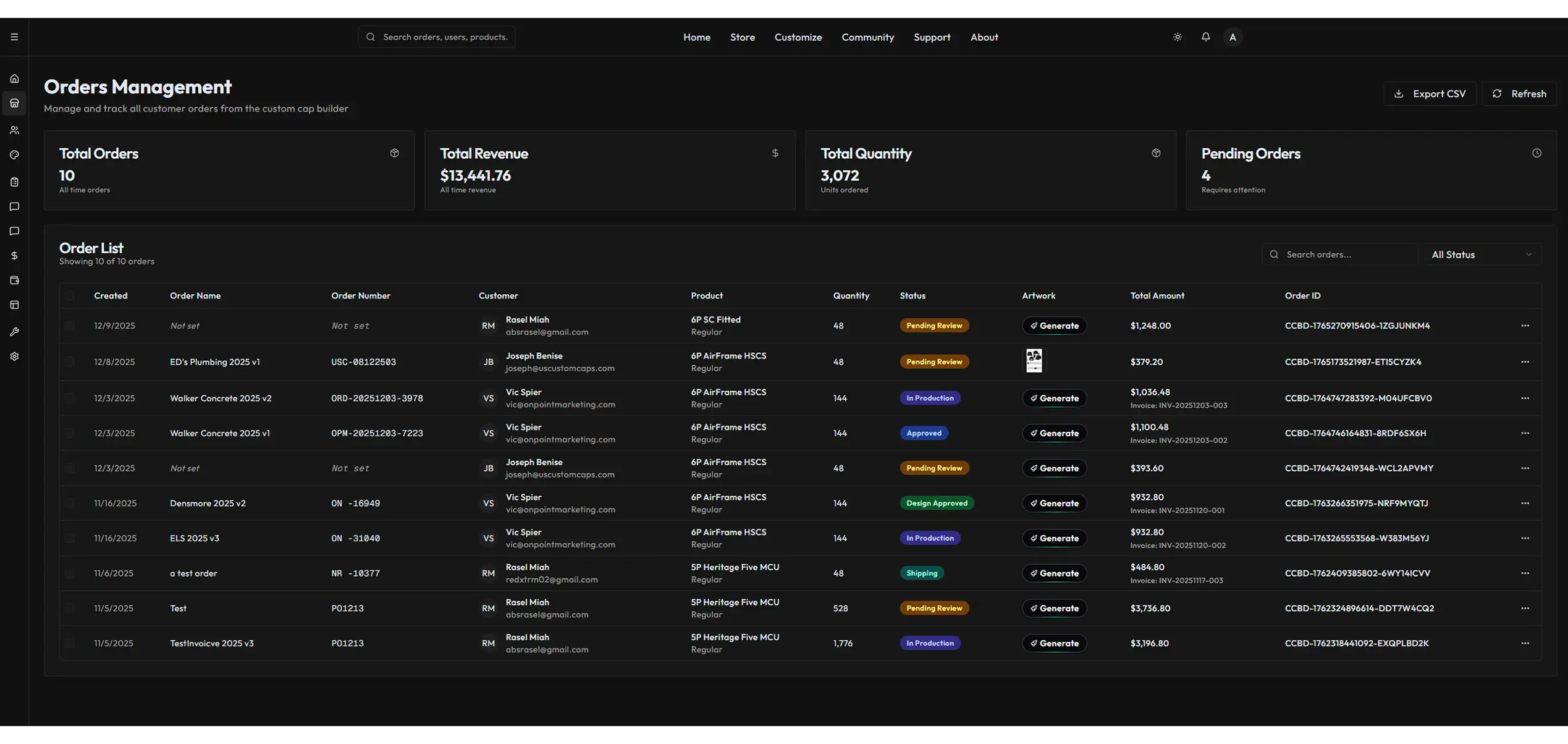Open the home icon in sidebar

pyautogui.click(x=14, y=78)
